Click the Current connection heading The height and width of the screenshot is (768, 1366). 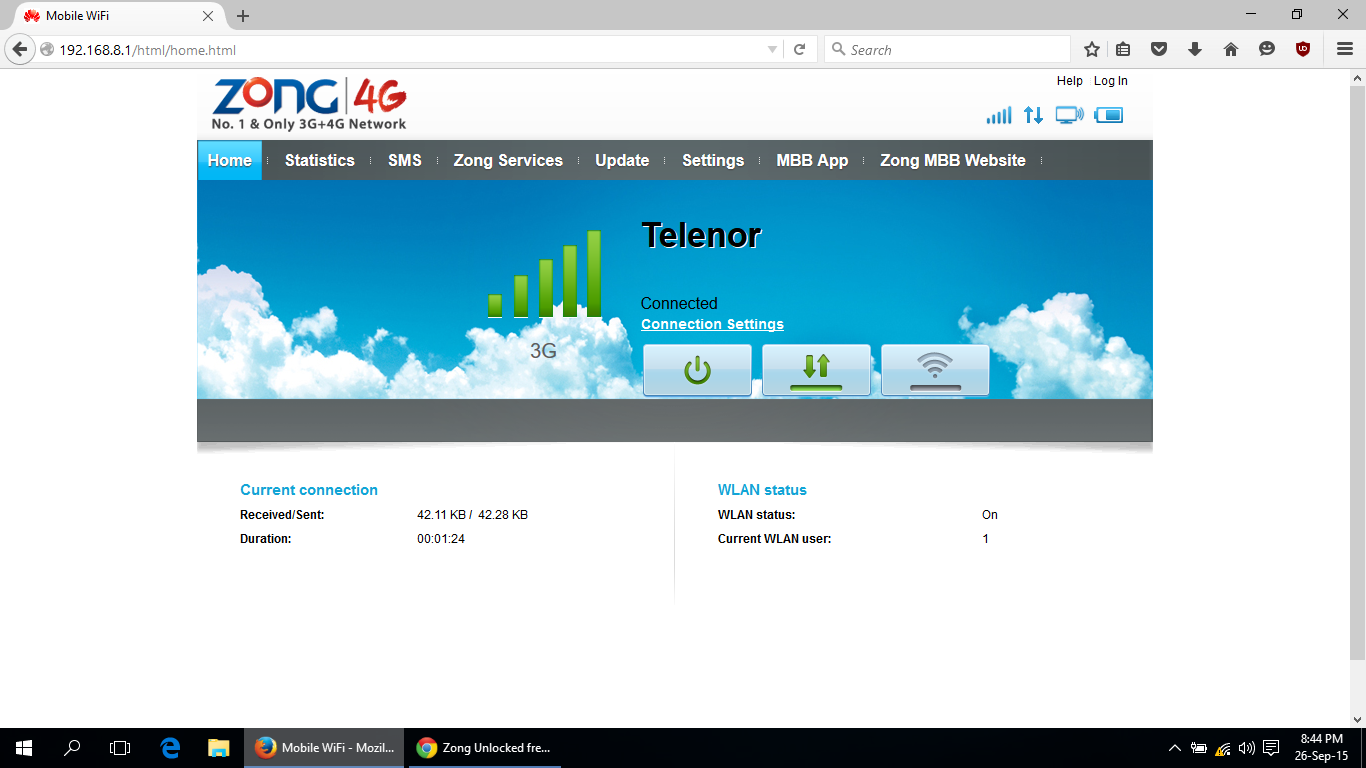[x=309, y=490]
